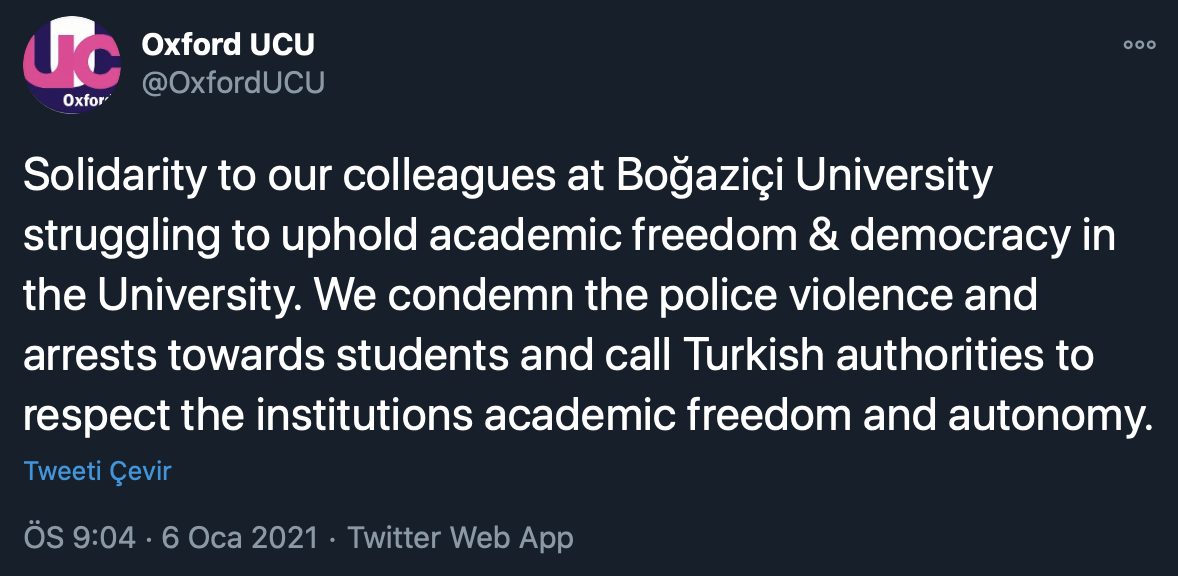Image resolution: width=1178 pixels, height=576 pixels.
Task: Click the 6 Oca 2021 date
Action: click(x=239, y=538)
